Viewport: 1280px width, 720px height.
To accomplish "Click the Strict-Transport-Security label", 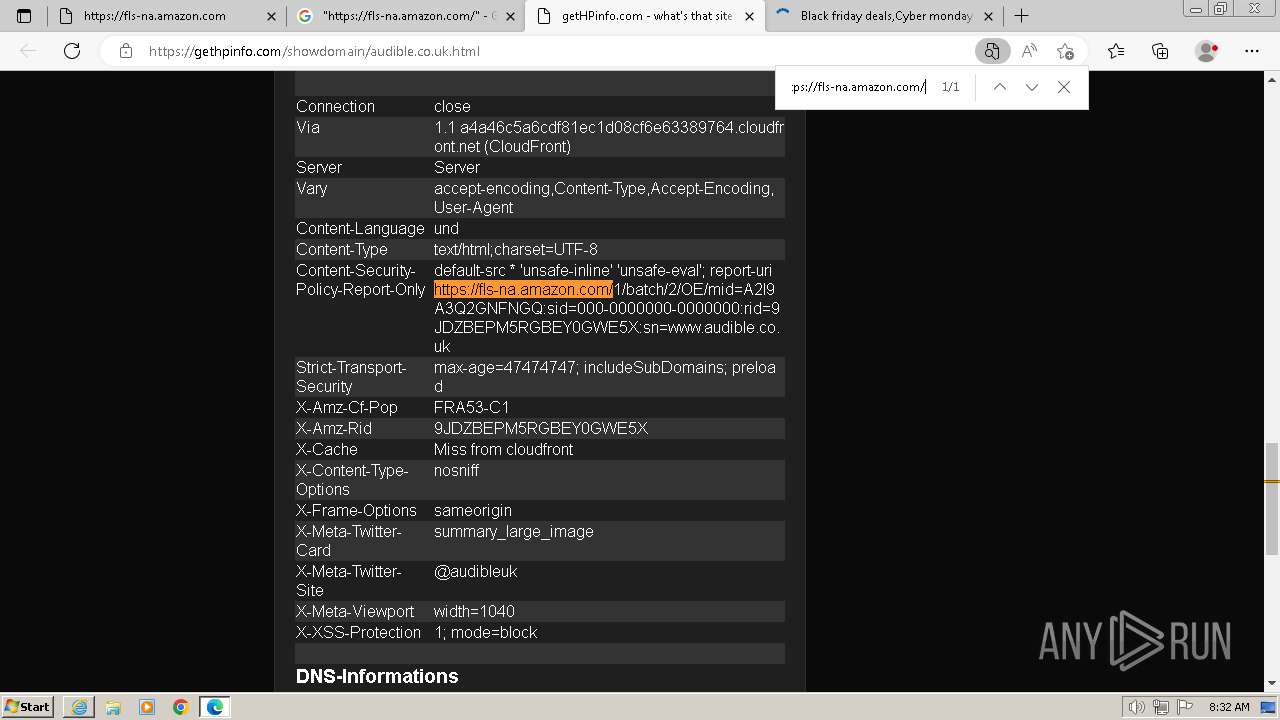I will click(351, 377).
